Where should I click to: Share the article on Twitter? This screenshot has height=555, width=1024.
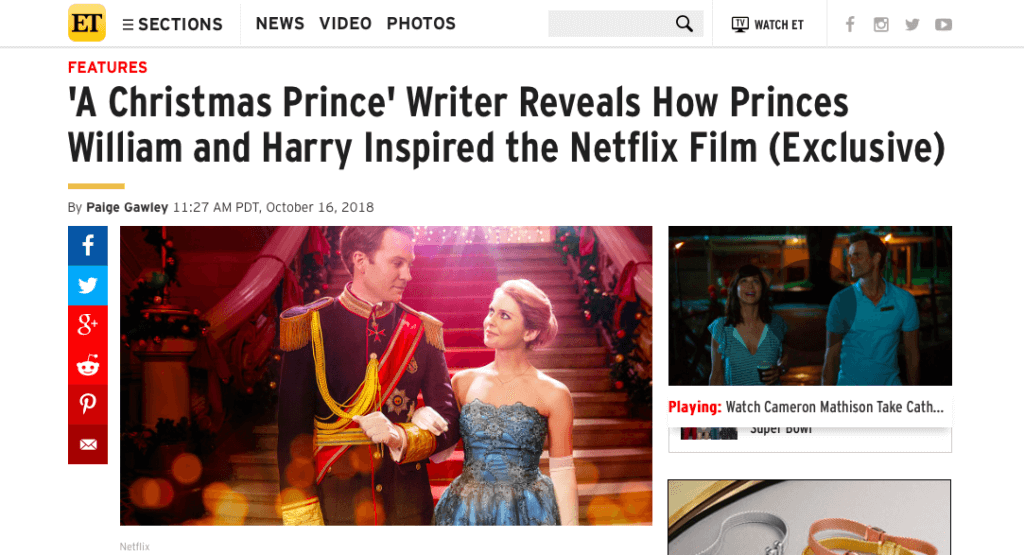point(88,286)
